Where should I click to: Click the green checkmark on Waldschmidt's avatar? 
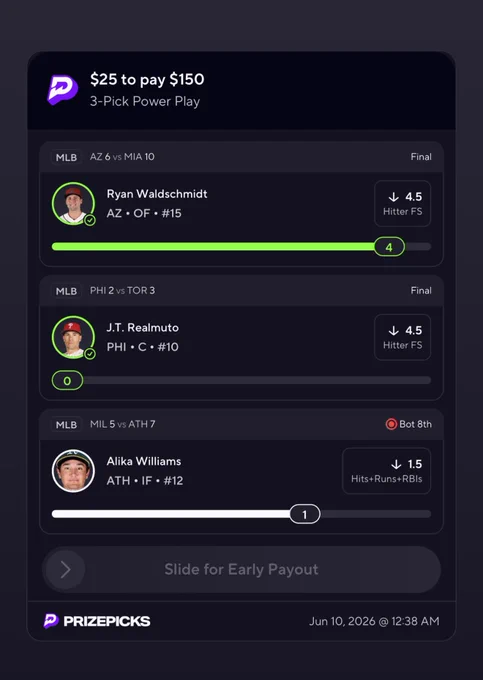90,220
